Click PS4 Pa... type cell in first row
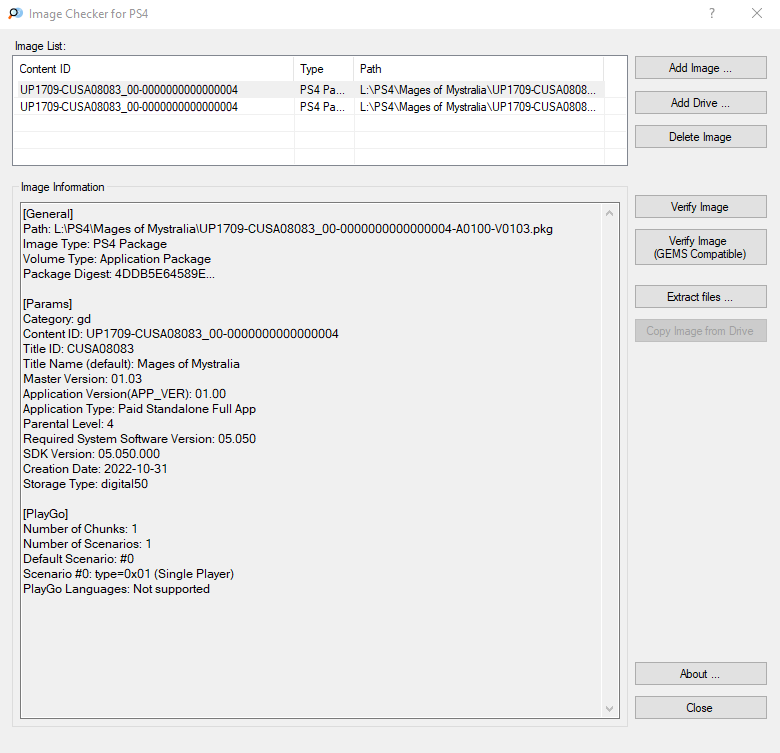Screen dimensions: 780x753 point(323,90)
